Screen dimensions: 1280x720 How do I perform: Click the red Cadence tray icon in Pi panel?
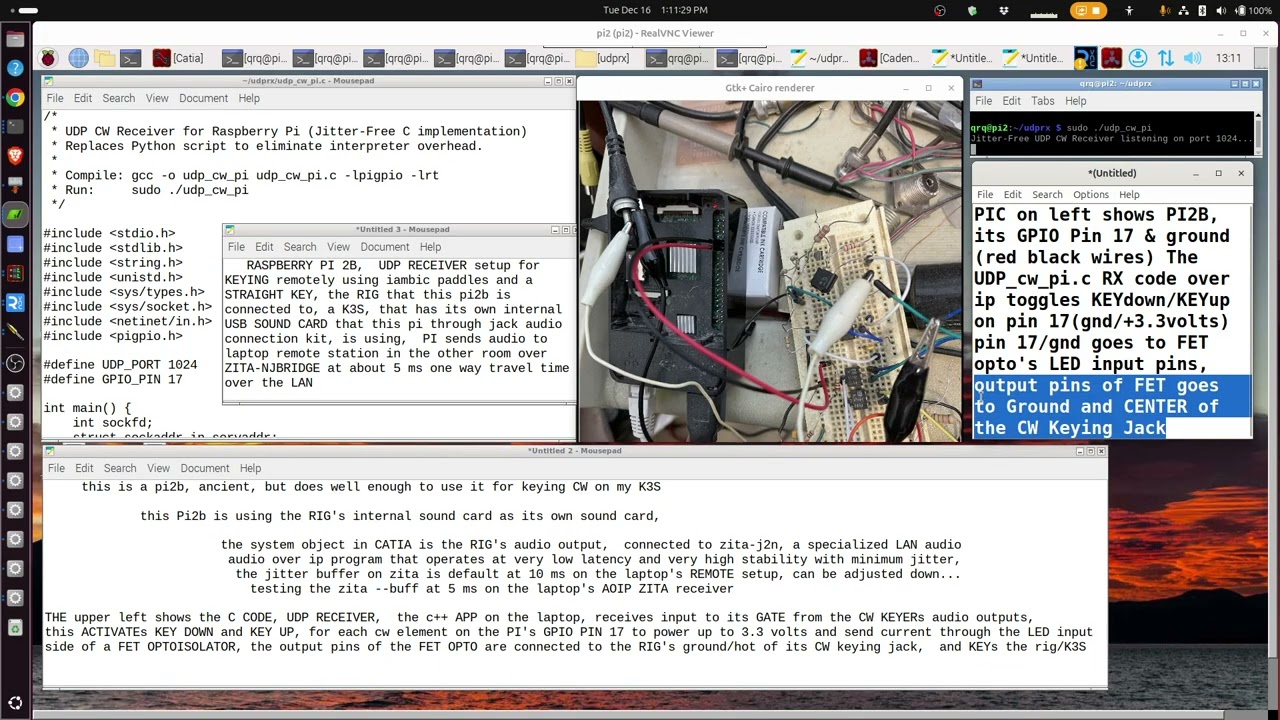(x=1111, y=59)
